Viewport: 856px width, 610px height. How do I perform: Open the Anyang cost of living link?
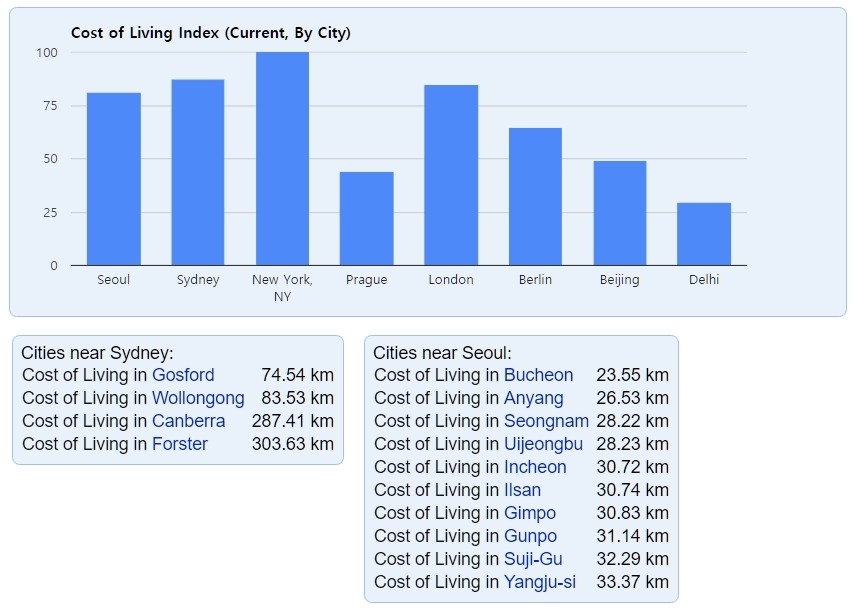pyautogui.click(x=533, y=398)
